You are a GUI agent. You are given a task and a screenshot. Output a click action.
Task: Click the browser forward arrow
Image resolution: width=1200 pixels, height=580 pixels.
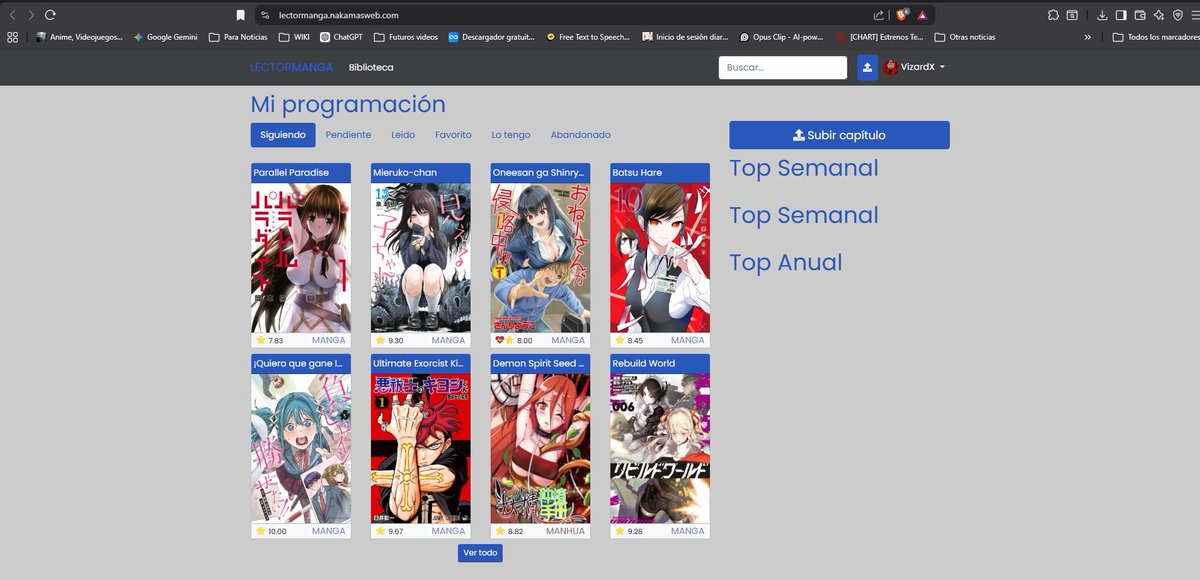coord(31,15)
